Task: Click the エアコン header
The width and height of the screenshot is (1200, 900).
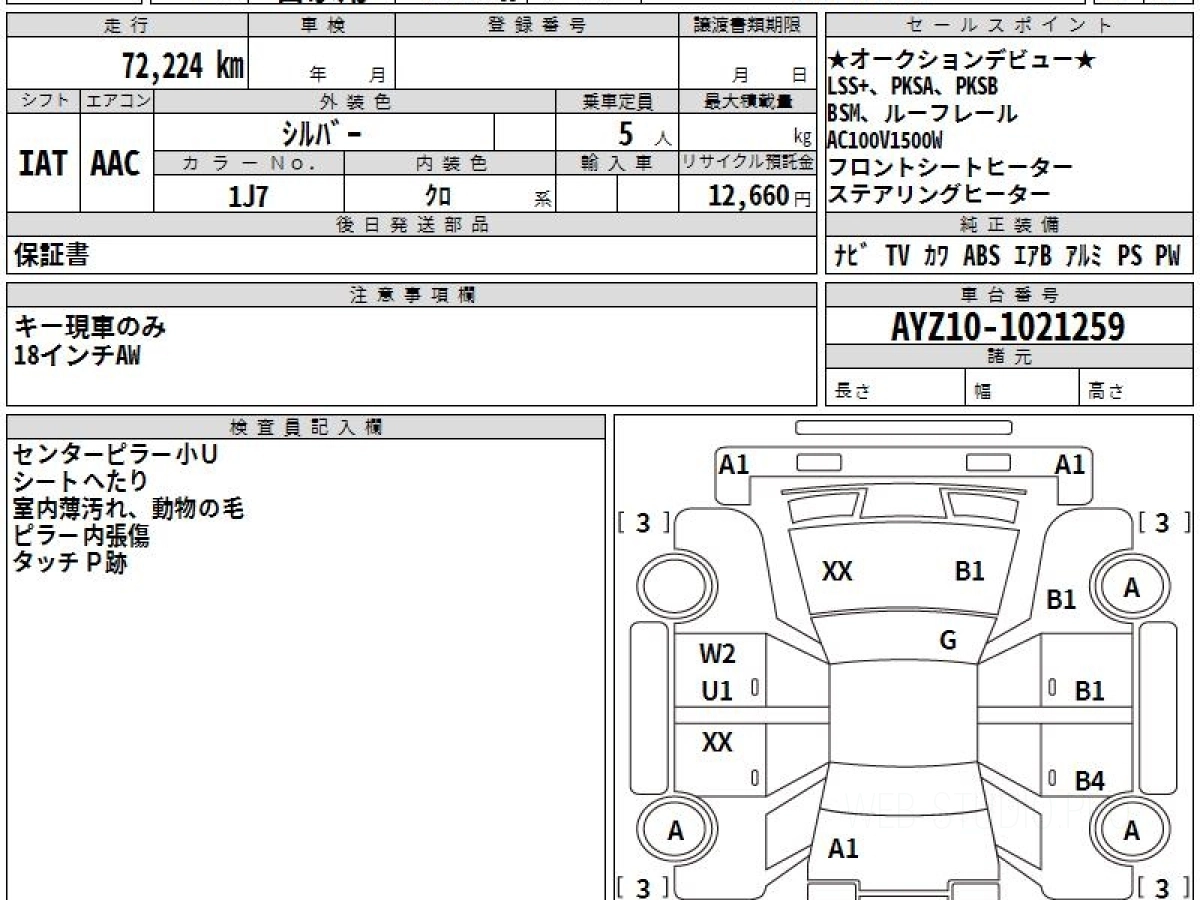Action: [x=117, y=101]
